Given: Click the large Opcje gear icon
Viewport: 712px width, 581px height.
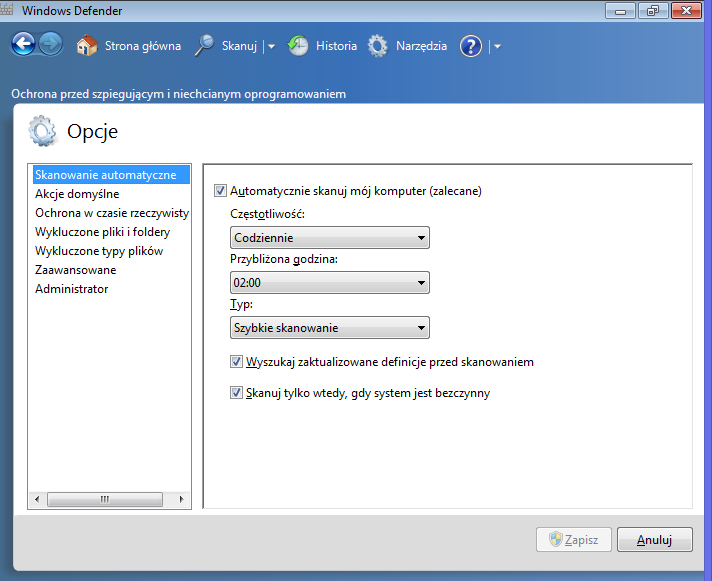Looking at the screenshot, I should pos(42,131).
